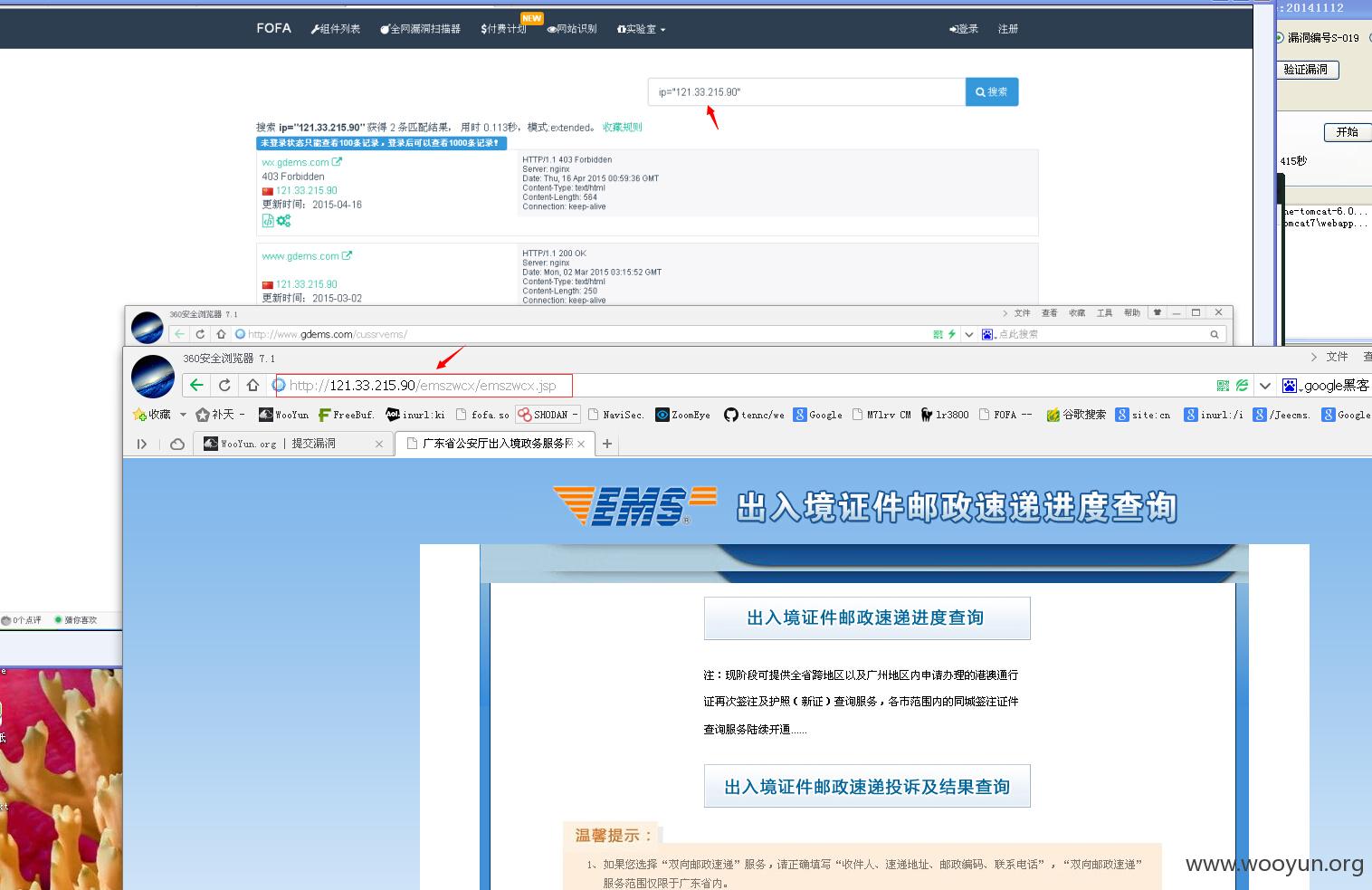Open 全网漏洞扫描器 in FOFA navbar
The height and width of the screenshot is (890, 1372).
click(420, 29)
